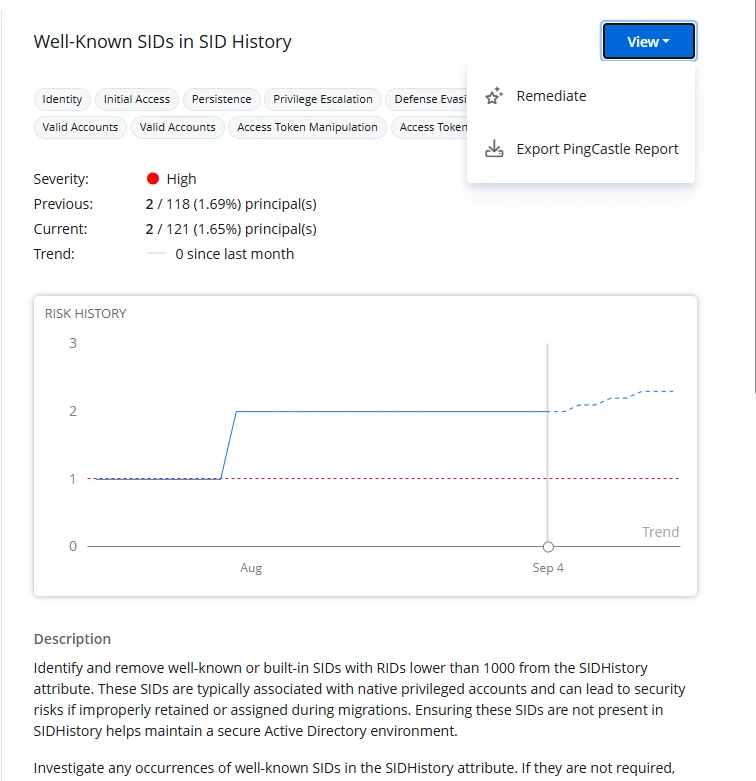756x781 pixels.
Task: Click the vertical scrollbar on right edge
Action: pos(751,200)
